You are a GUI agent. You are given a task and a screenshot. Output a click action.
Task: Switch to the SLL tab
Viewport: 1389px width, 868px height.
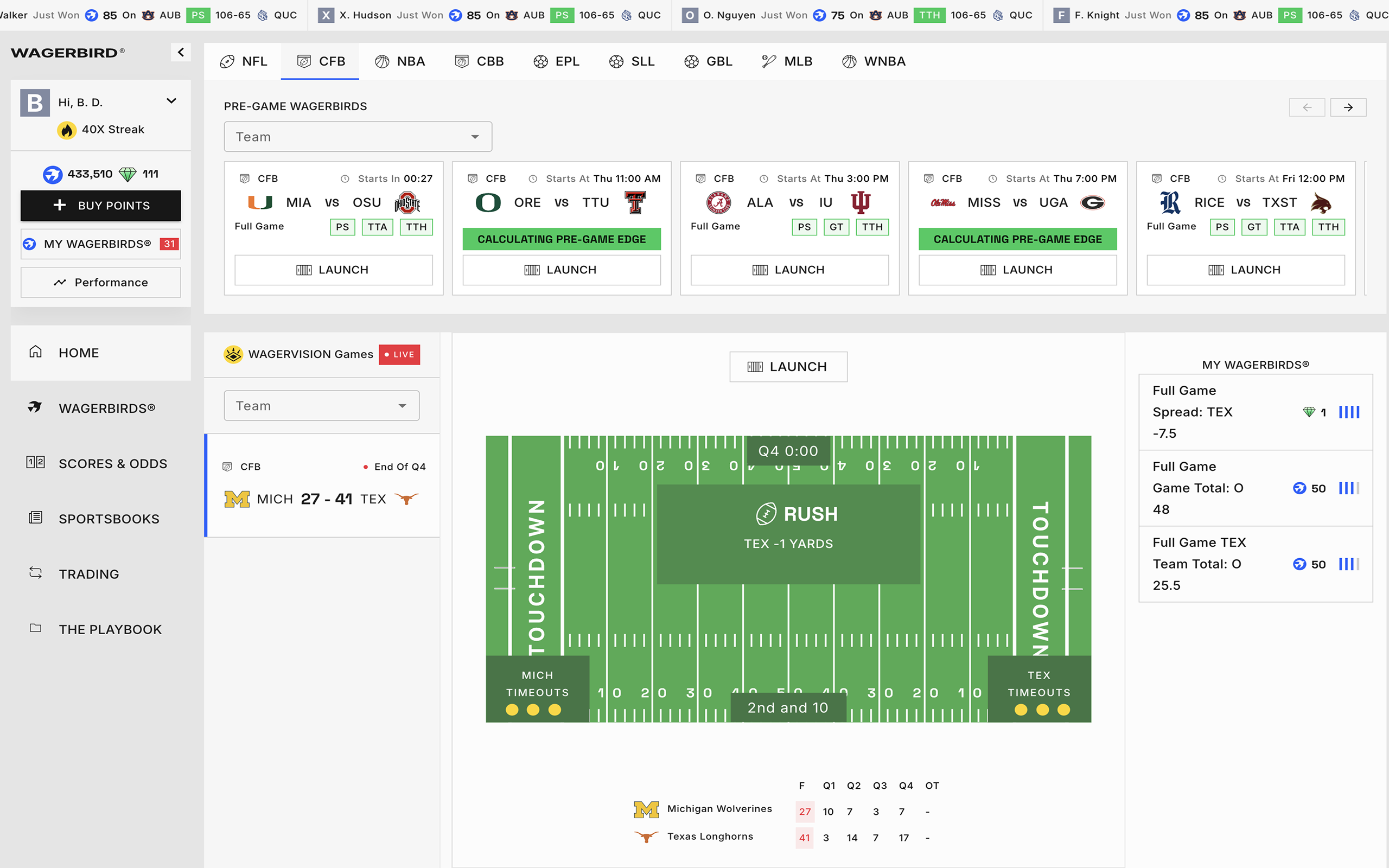tap(632, 61)
